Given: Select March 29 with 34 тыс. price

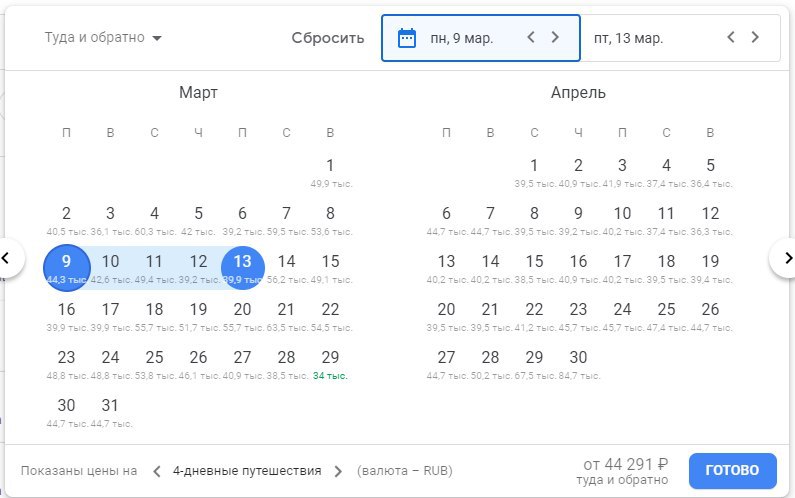Looking at the screenshot, I should pyautogui.click(x=330, y=362).
